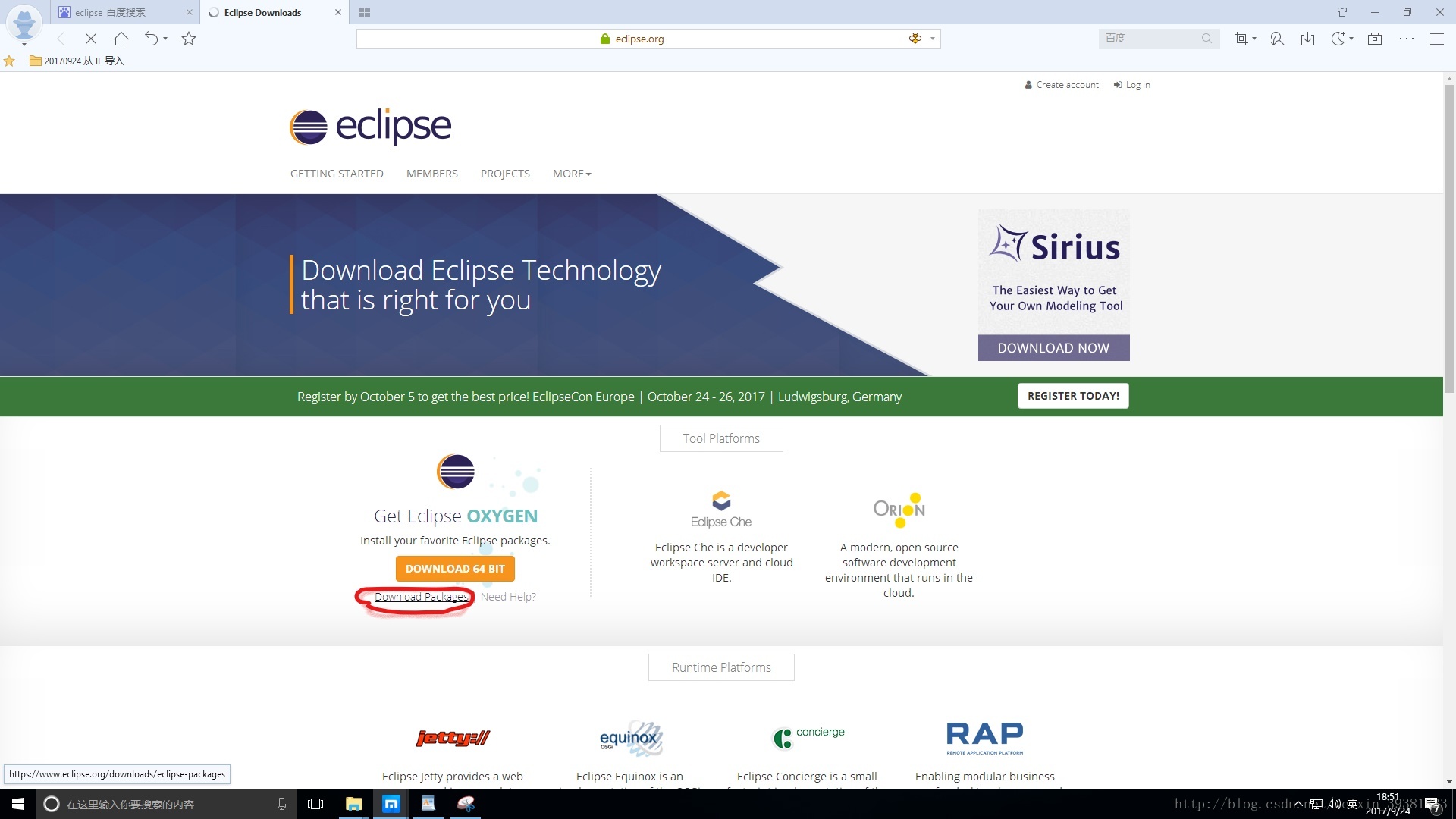Screen dimensions: 1456x819
Task: Click the screenshot crop tool icon
Action: 1241,39
